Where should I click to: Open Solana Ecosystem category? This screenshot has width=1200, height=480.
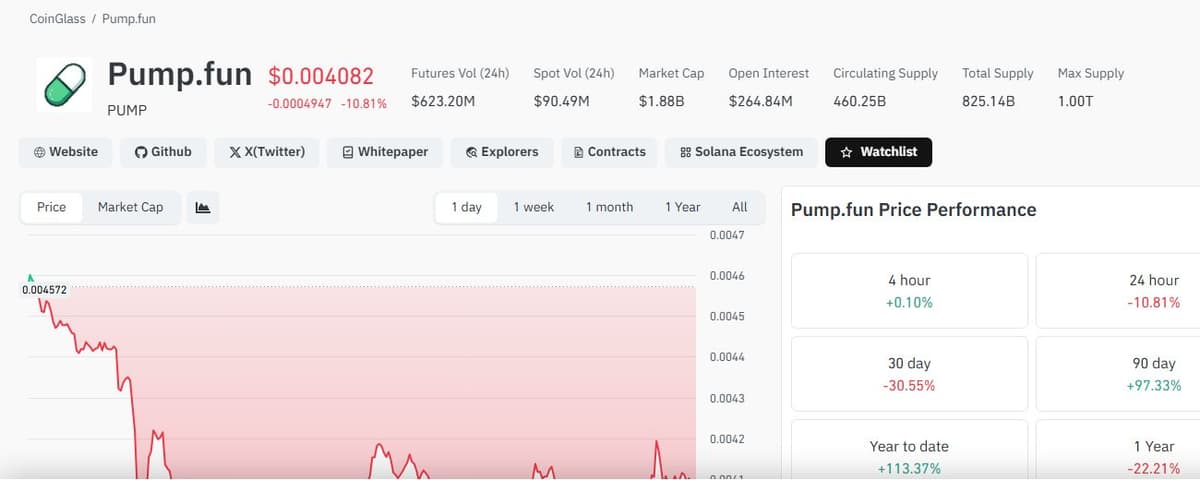click(741, 152)
